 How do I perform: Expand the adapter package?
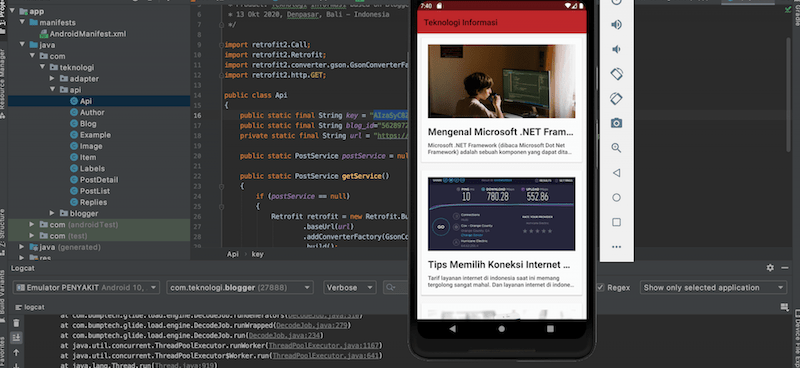(x=53, y=79)
